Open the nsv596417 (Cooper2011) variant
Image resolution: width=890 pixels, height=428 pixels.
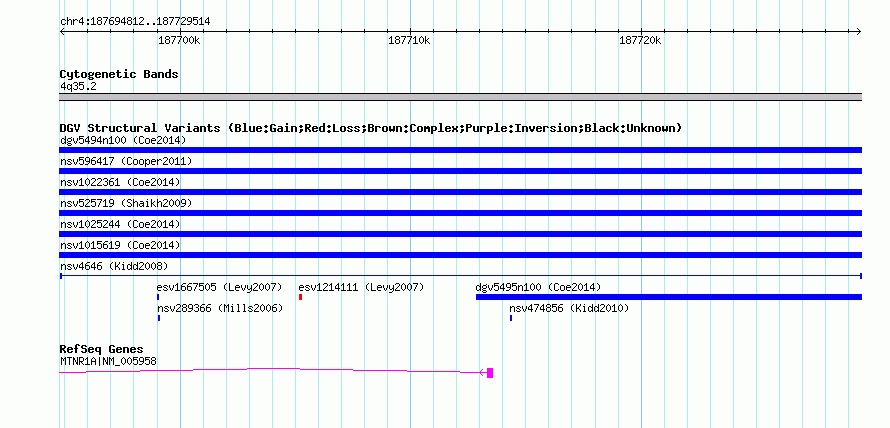[126, 161]
